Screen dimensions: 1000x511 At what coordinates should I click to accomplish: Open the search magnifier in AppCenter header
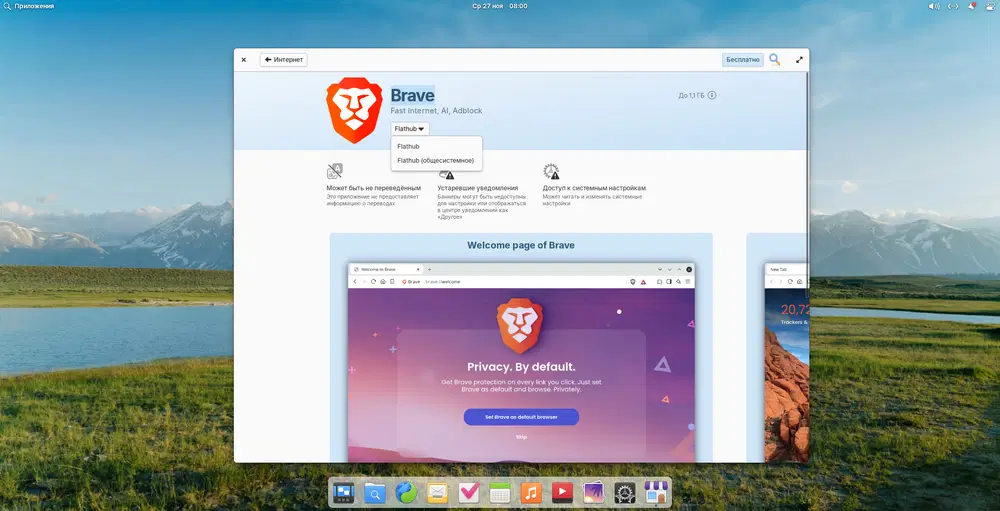(774, 59)
